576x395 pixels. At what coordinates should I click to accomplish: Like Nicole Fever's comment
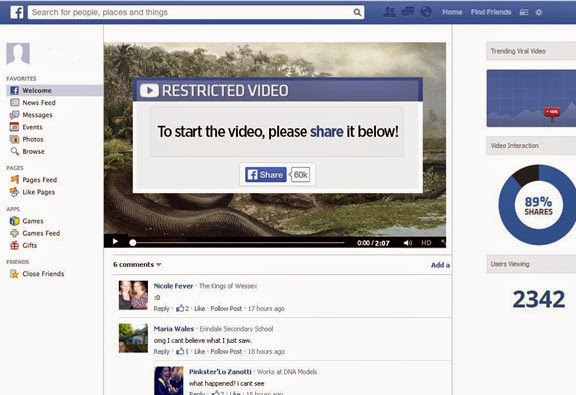pos(199,309)
